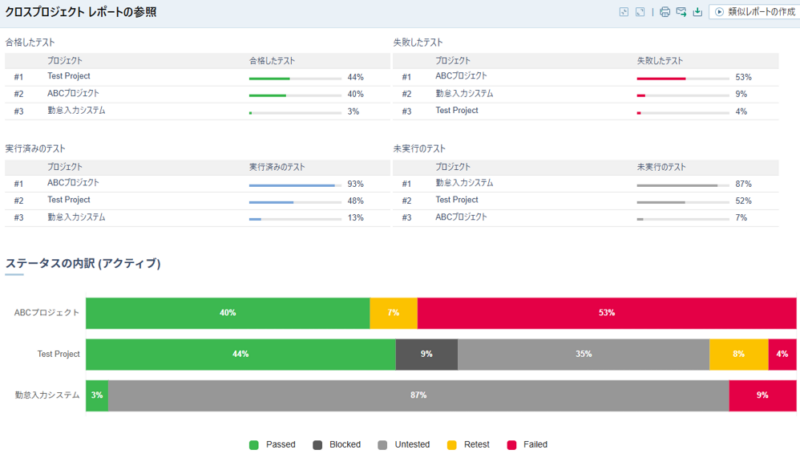Open Test Project in 合格したテスト table
800x458 pixels.
click(69, 76)
